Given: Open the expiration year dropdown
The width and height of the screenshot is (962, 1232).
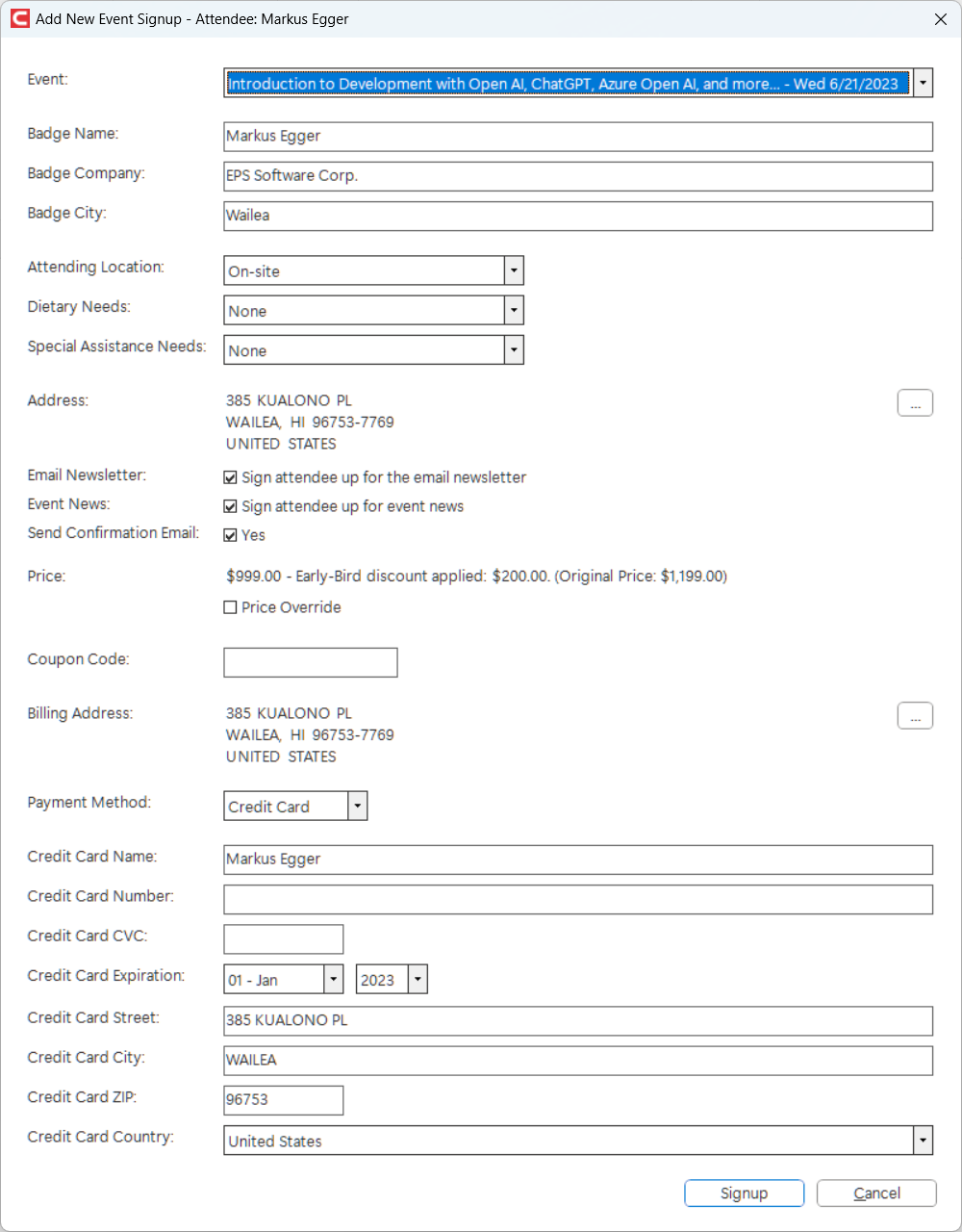Looking at the screenshot, I should [418, 979].
